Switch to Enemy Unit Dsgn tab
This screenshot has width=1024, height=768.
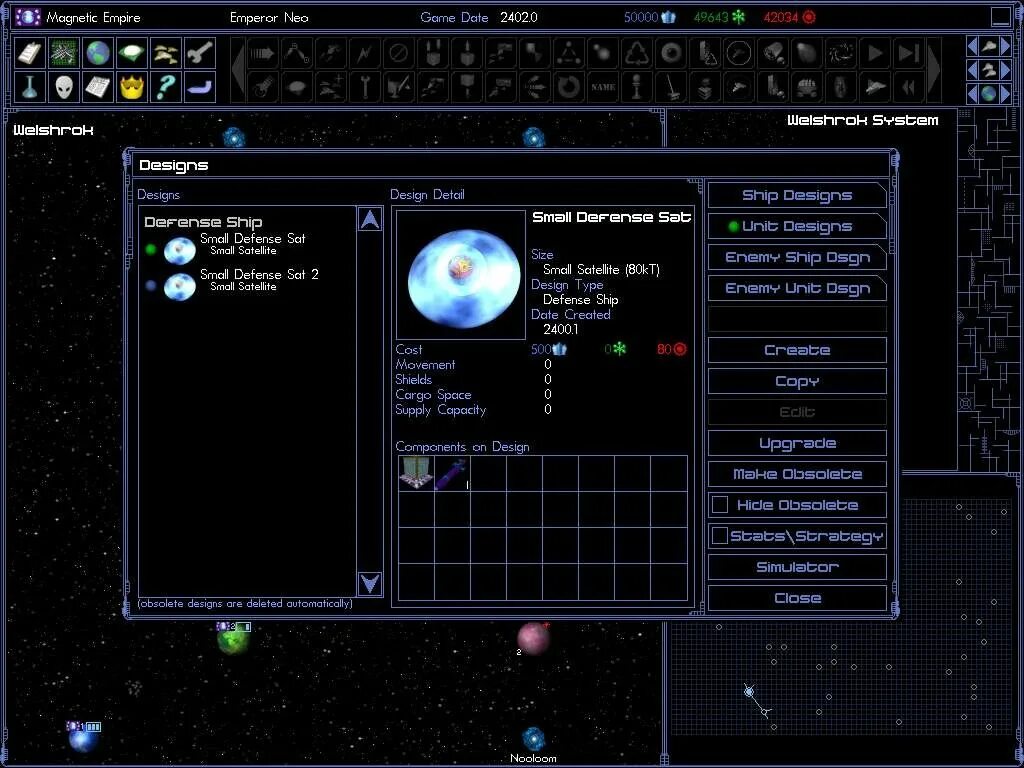coord(797,288)
